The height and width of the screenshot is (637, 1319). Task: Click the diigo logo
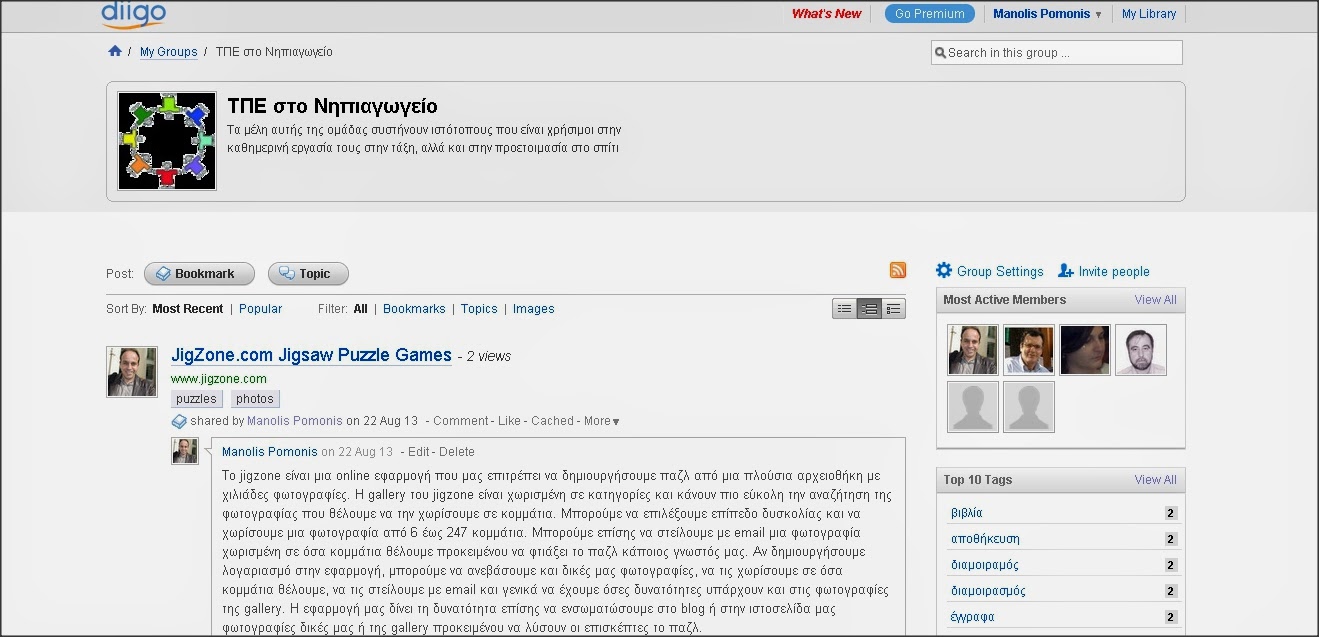pyautogui.click(x=134, y=14)
